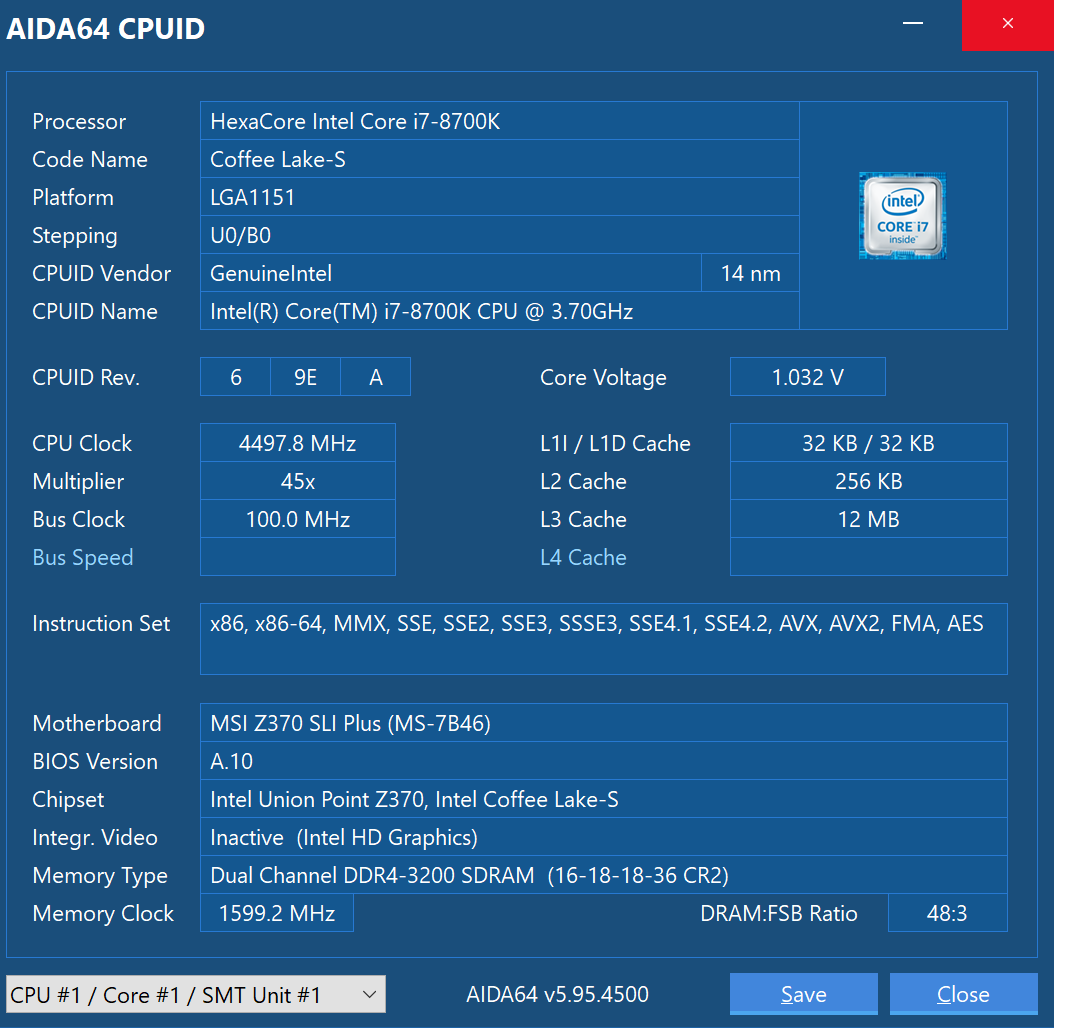Click the LGA1151 platform value
Screen dimensions: 1069x1028
pos(500,198)
